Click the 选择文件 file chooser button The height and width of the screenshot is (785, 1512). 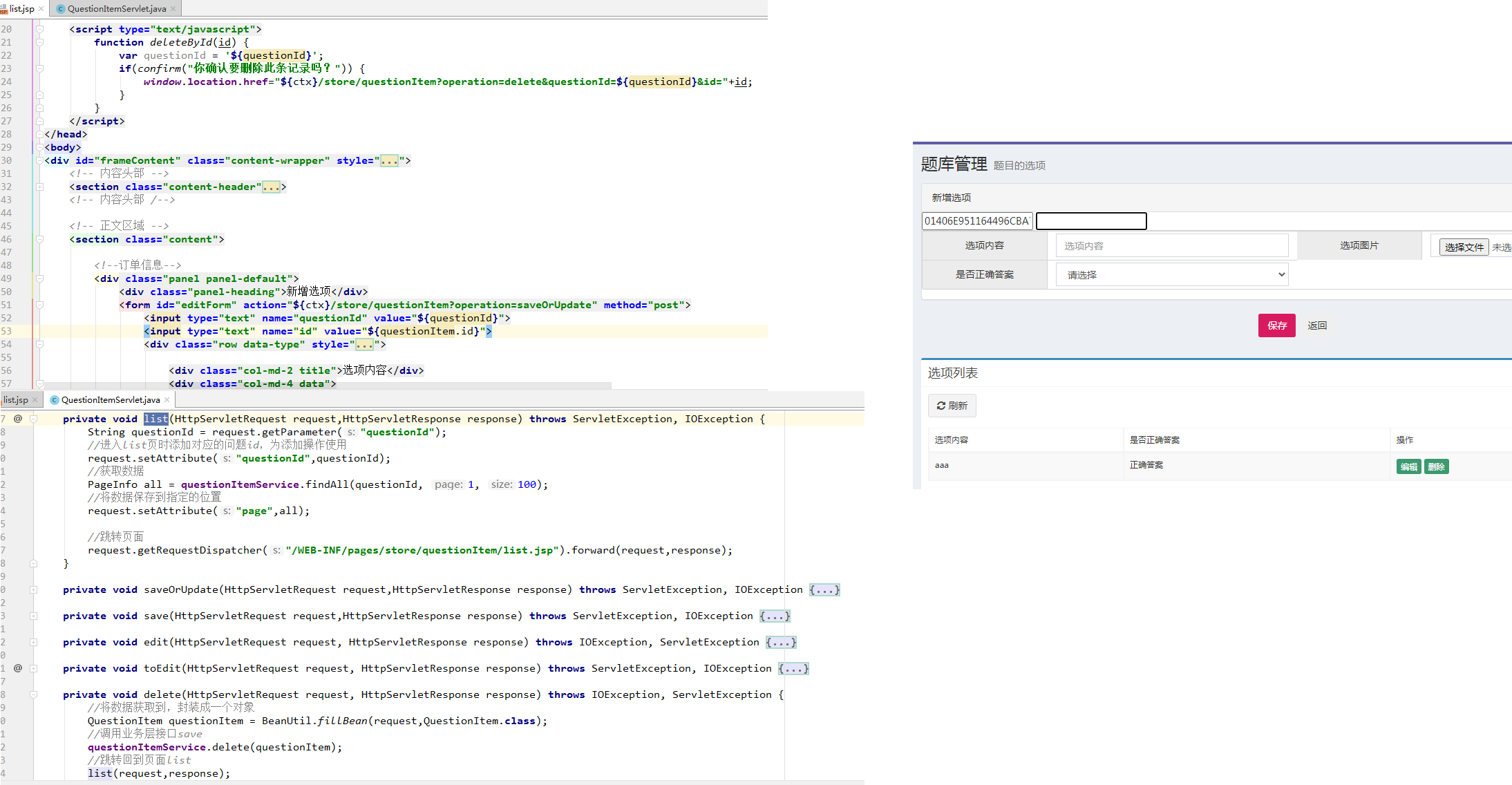click(x=1464, y=247)
